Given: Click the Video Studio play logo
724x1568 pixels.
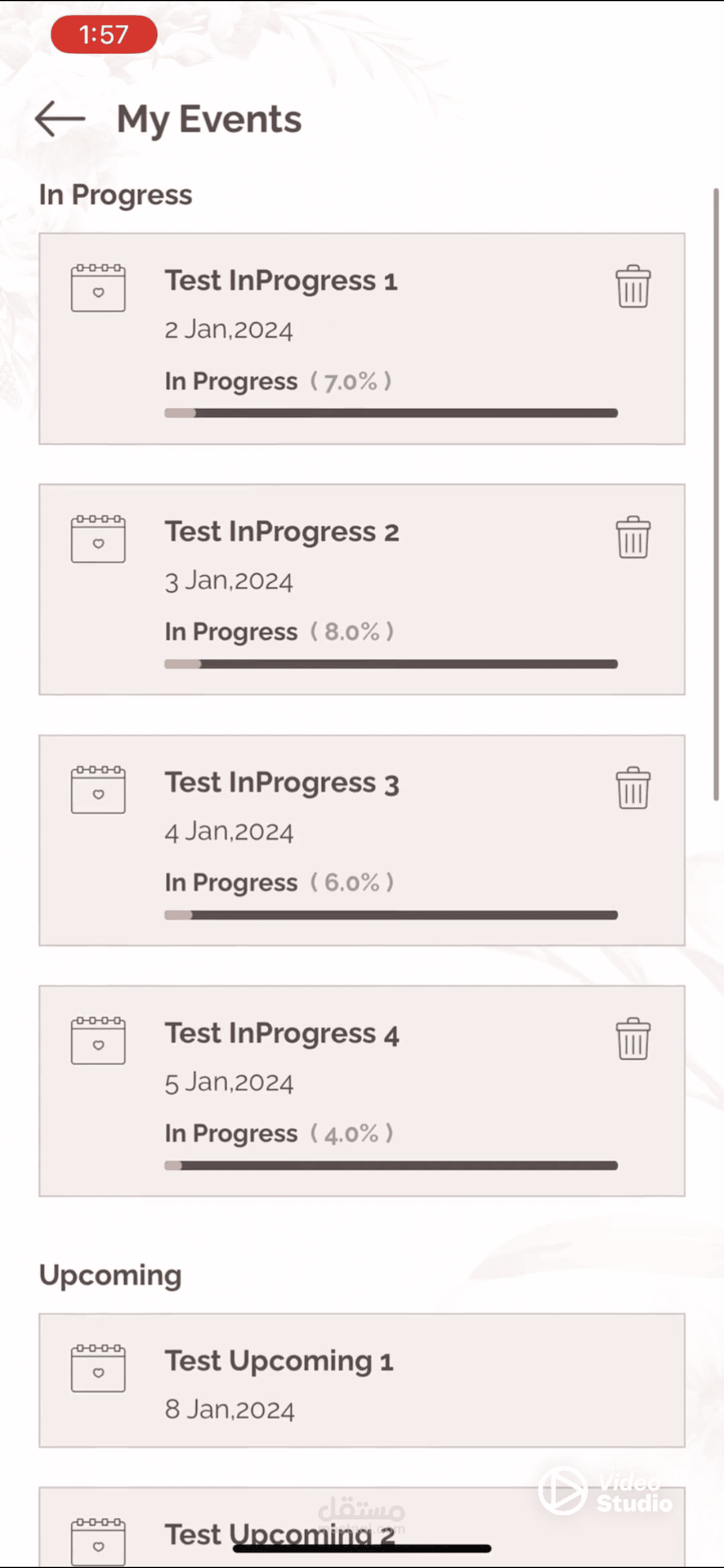Looking at the screenshot, I should tap(563, 1490).
